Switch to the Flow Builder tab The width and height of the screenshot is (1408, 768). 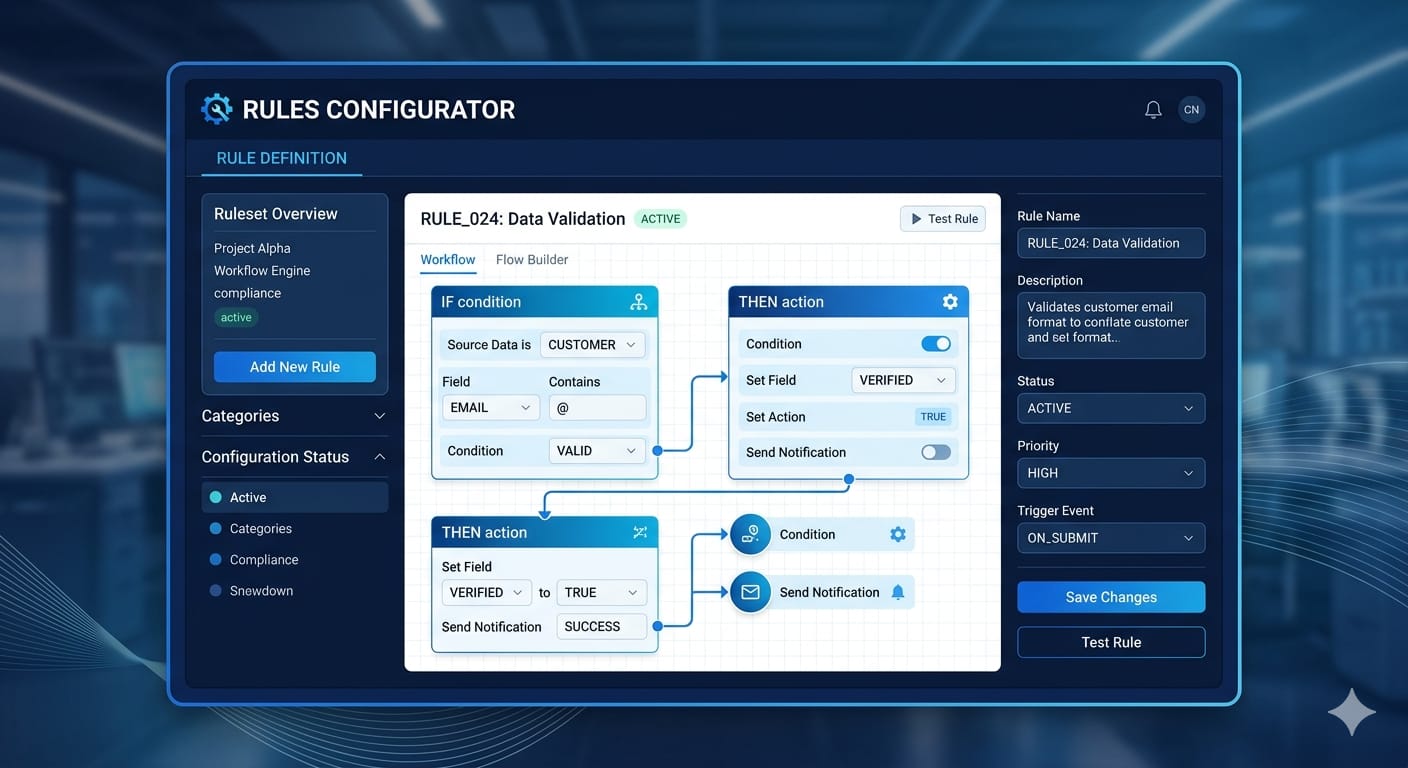tap(532, 259)
